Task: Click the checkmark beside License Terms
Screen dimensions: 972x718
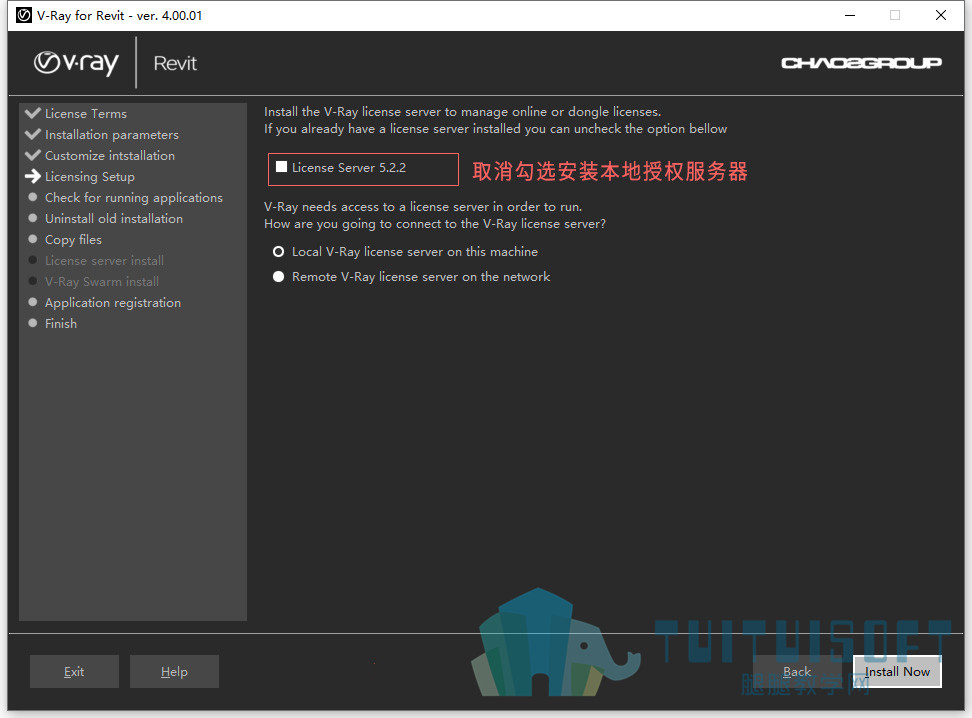Action: [33, 113]
